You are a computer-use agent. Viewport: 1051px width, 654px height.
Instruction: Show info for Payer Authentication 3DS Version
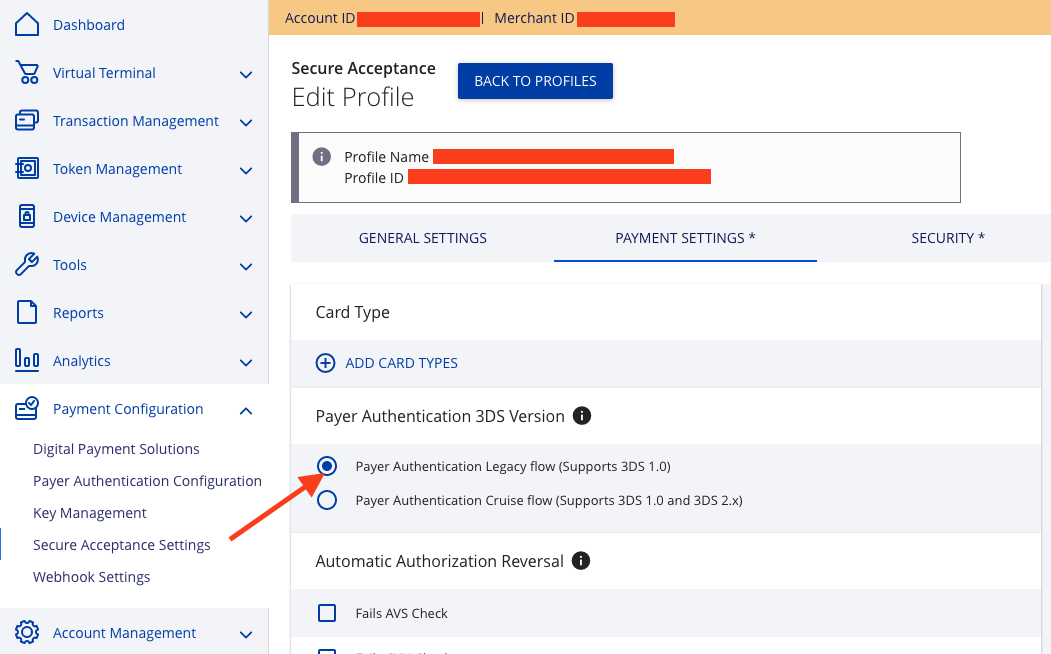click(x=582, y=416)
